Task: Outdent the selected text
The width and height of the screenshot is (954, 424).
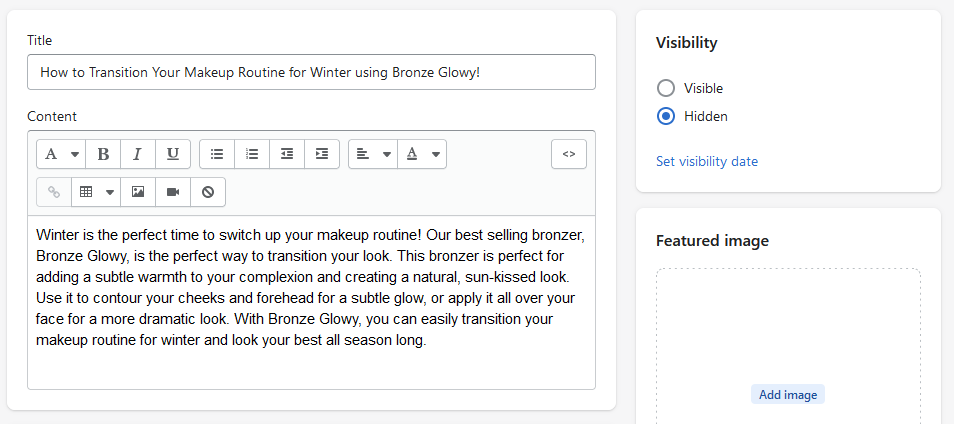Action: (287, 155)
